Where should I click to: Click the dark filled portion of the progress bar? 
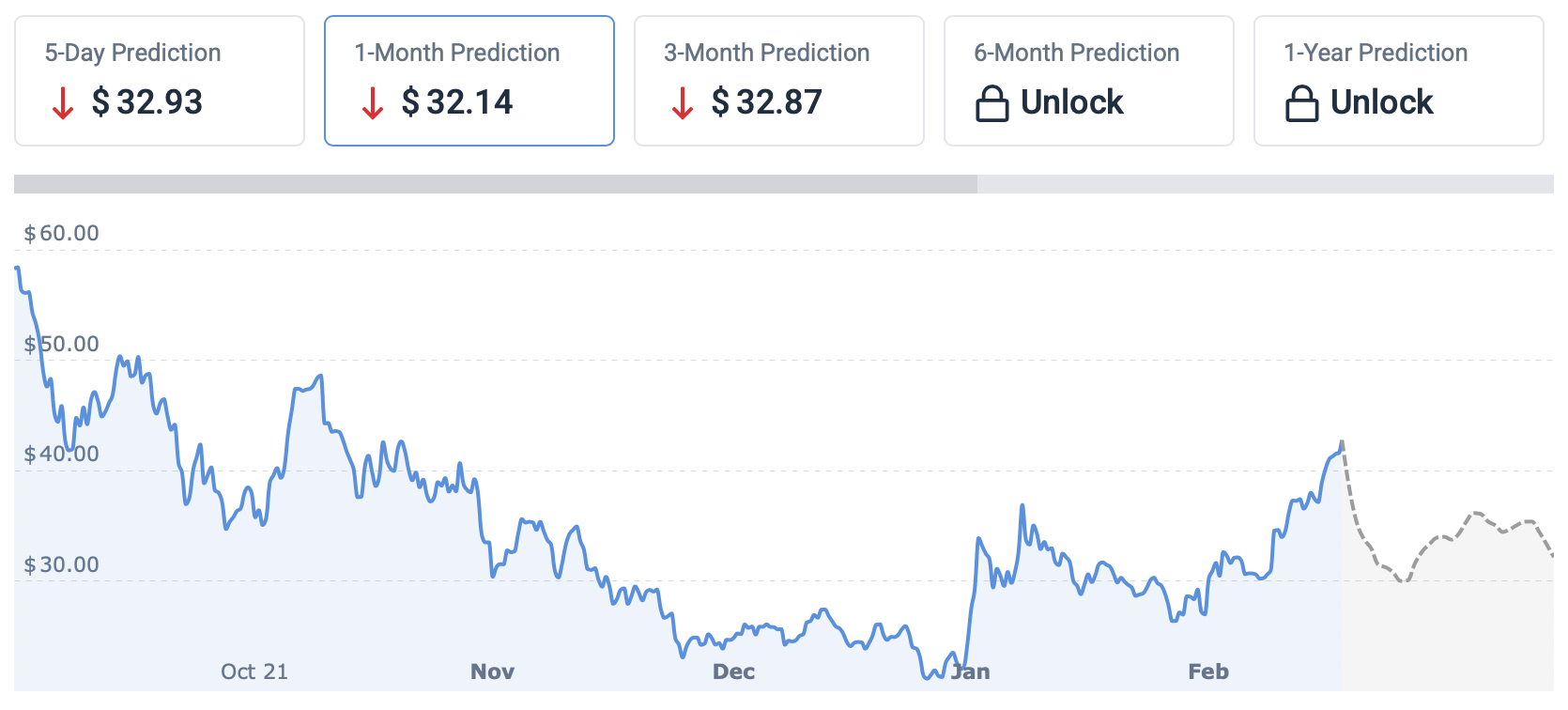pyautogui.click(x=495, y=184)
